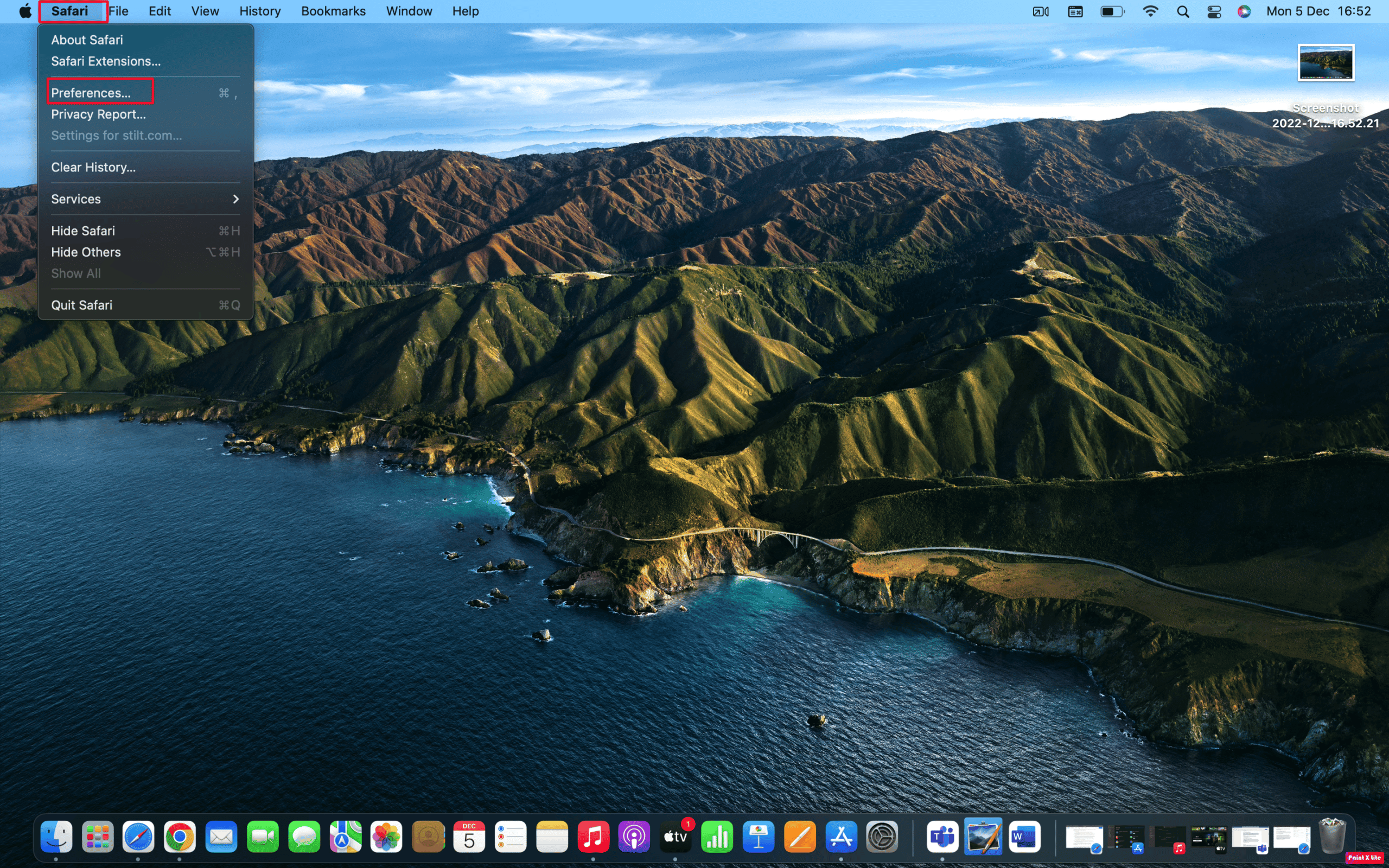Open Safari Extensions settings
1389x868 pixels.
105,60
